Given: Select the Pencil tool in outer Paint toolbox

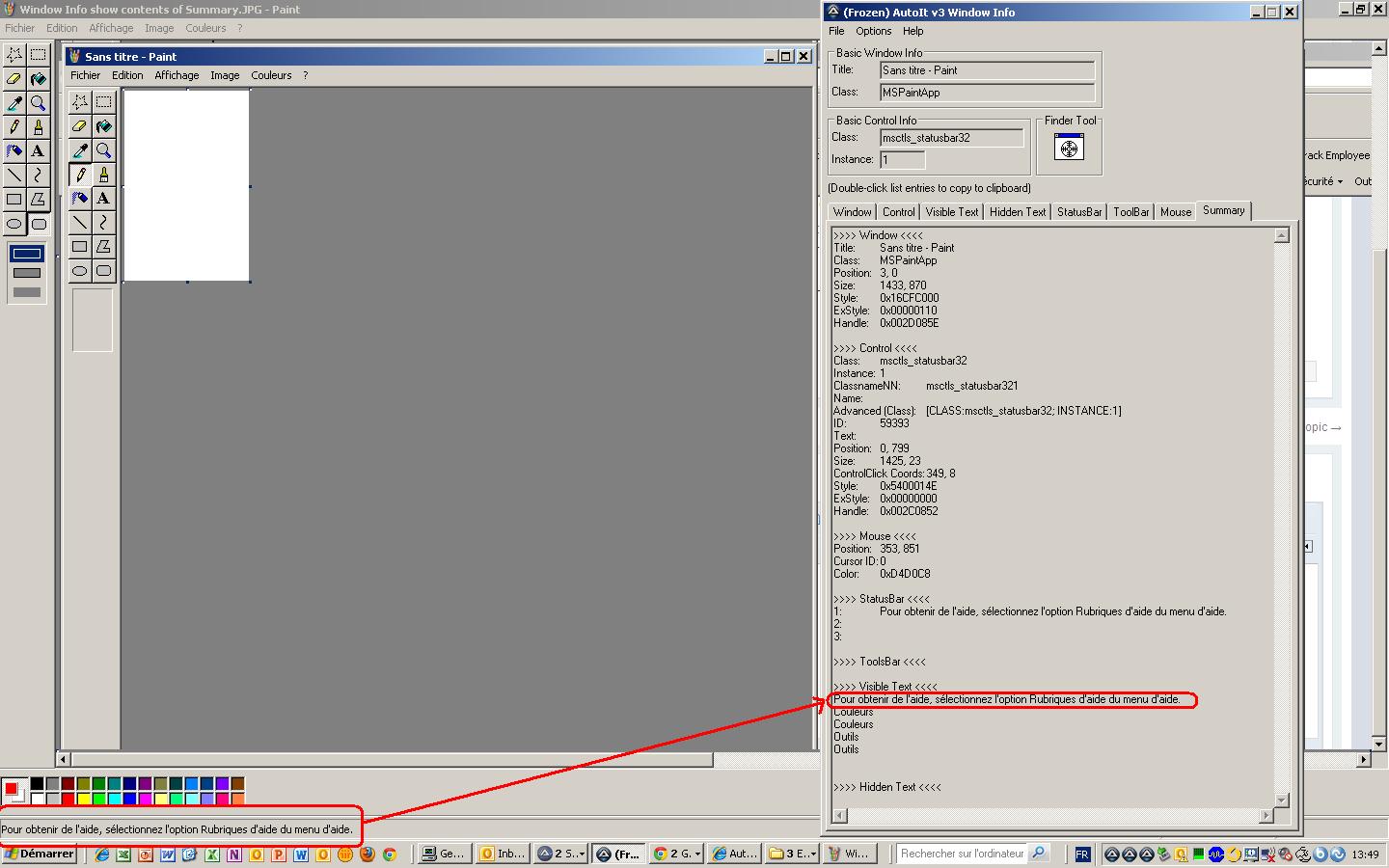Looking at the screenshot, I should 14,127.
